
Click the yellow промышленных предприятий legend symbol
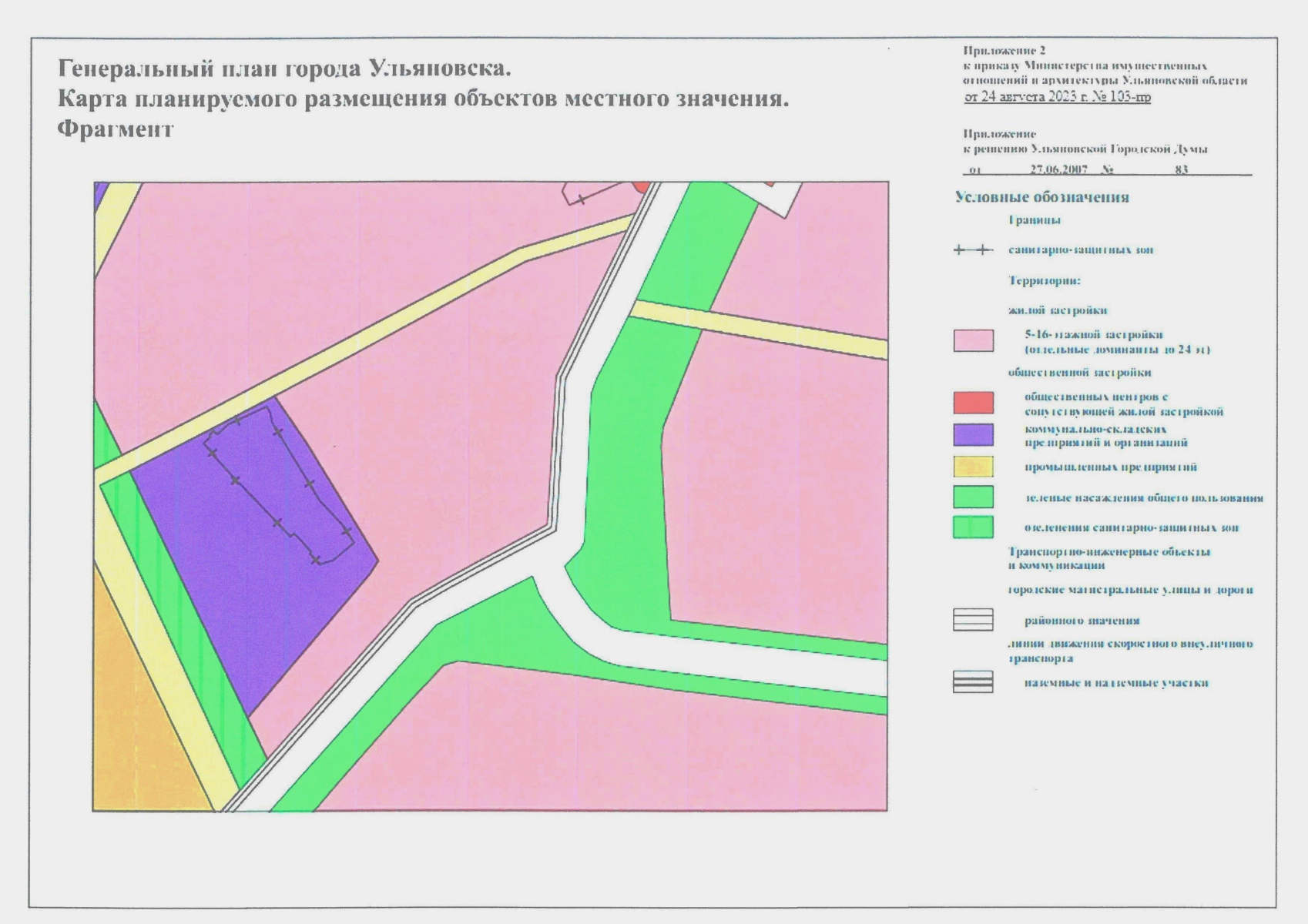(973, 466)
